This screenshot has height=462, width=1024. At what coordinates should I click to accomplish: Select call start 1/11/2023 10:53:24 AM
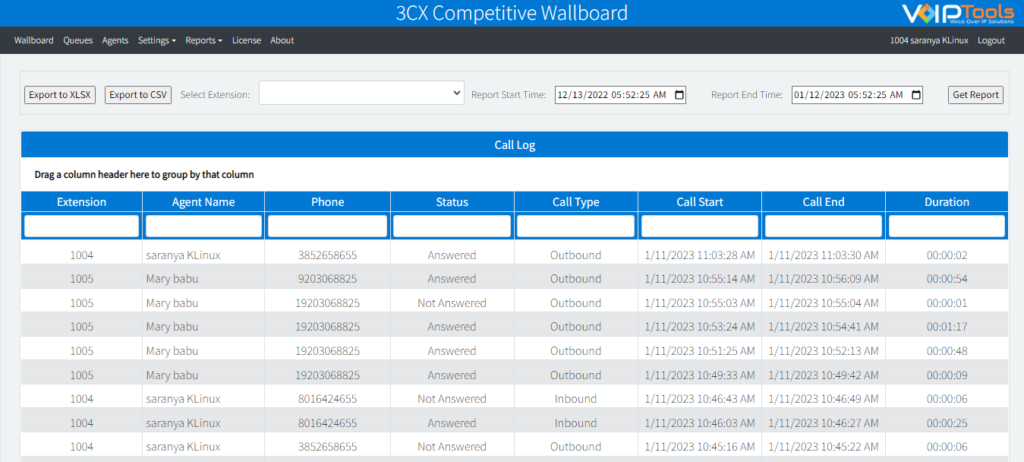(699, 327)
